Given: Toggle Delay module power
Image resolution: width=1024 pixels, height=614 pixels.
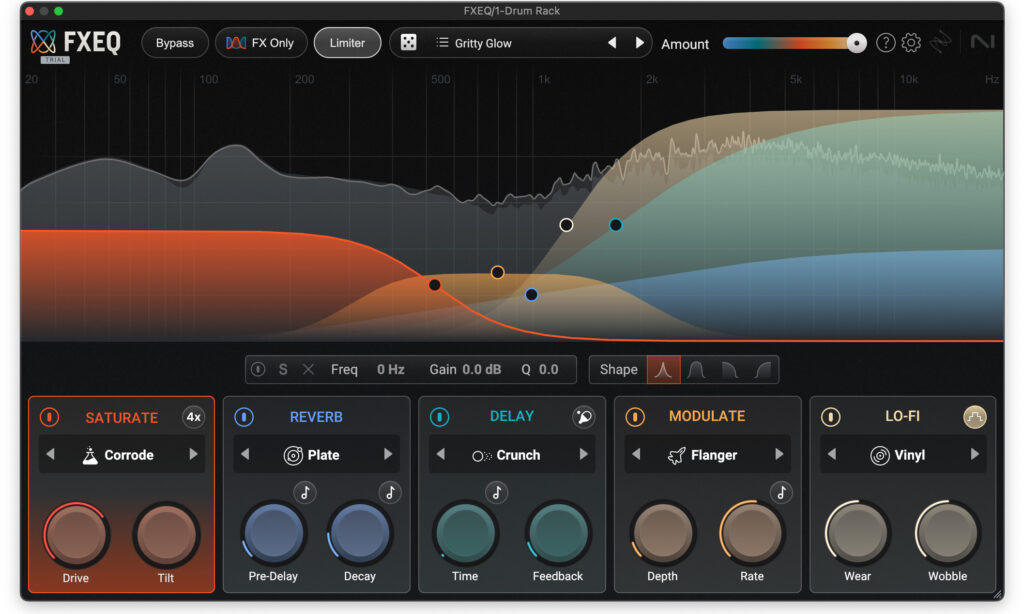Looking at the screenshot, I should 440,417.
